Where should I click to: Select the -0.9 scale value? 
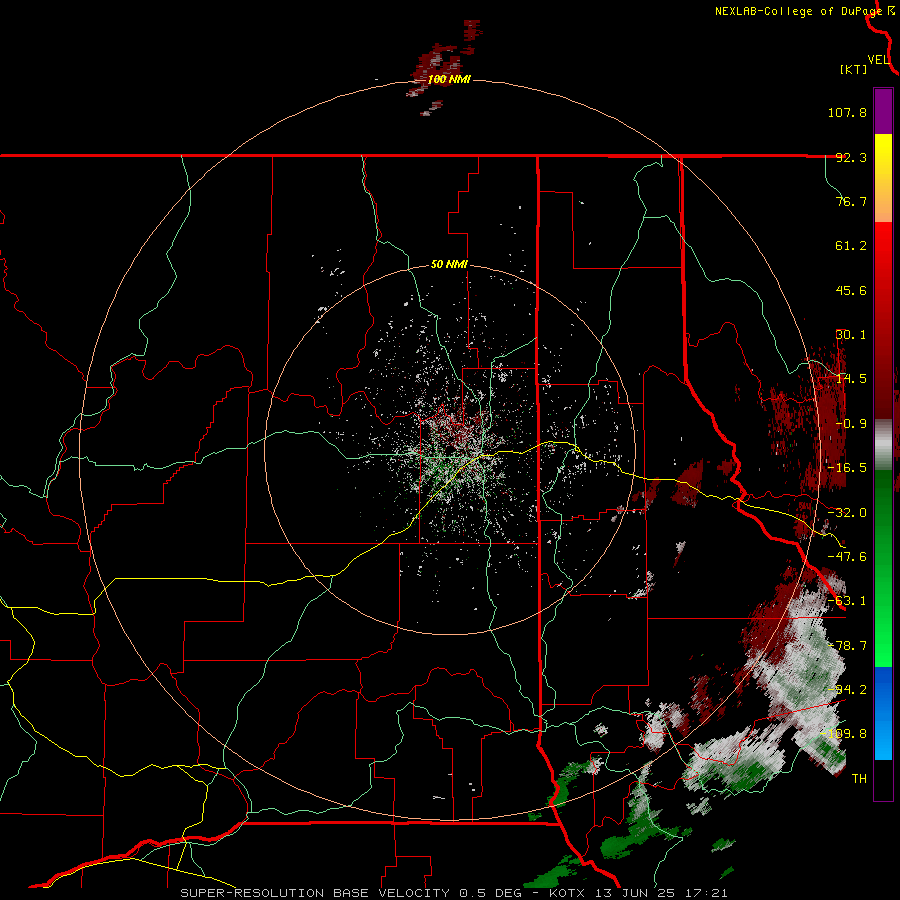[851, 424]
